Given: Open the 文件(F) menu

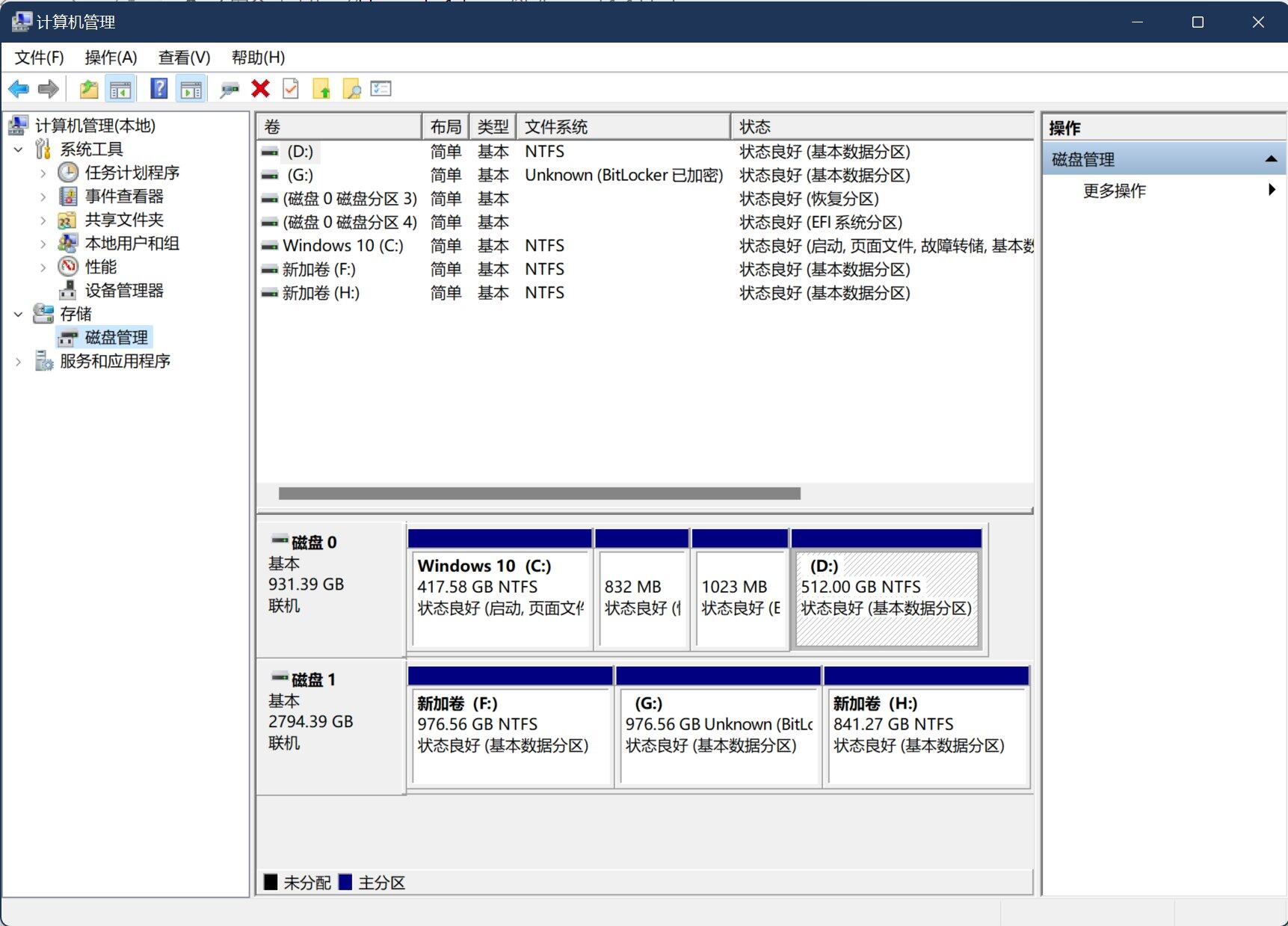Looking at the screenshot, I should (x=40, y=58).
